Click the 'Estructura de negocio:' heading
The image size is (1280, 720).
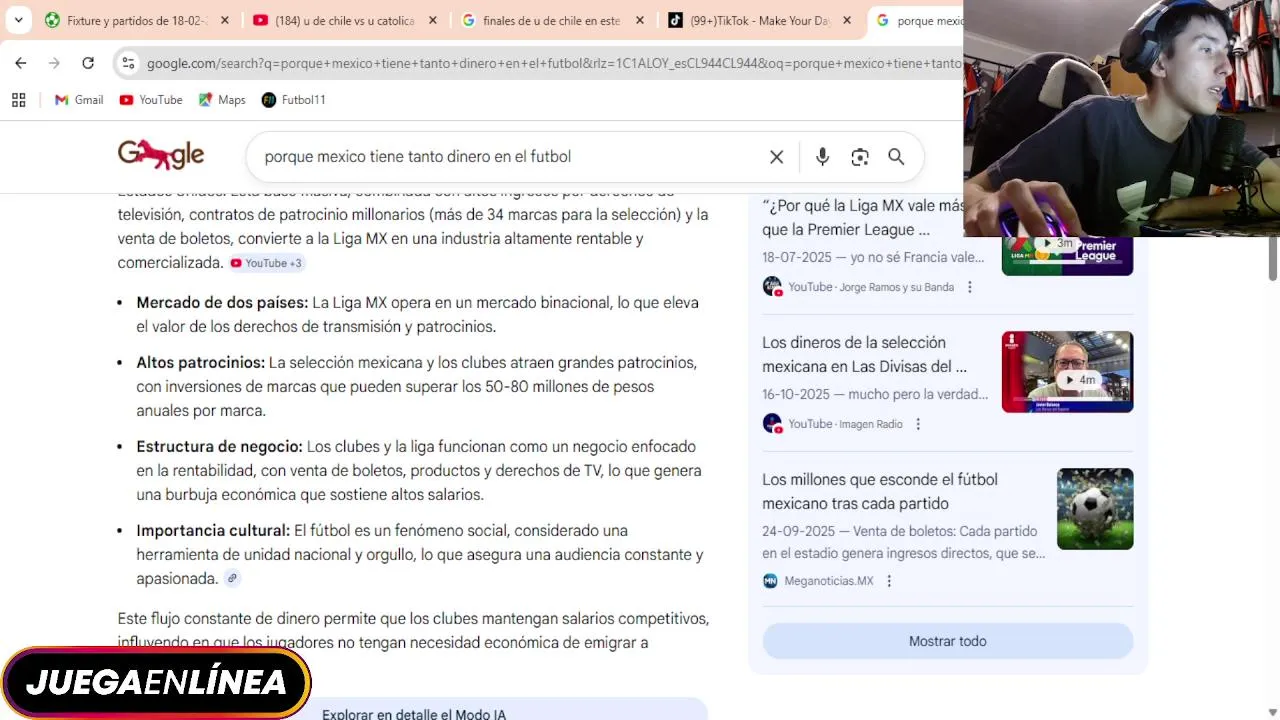[219, 446]
